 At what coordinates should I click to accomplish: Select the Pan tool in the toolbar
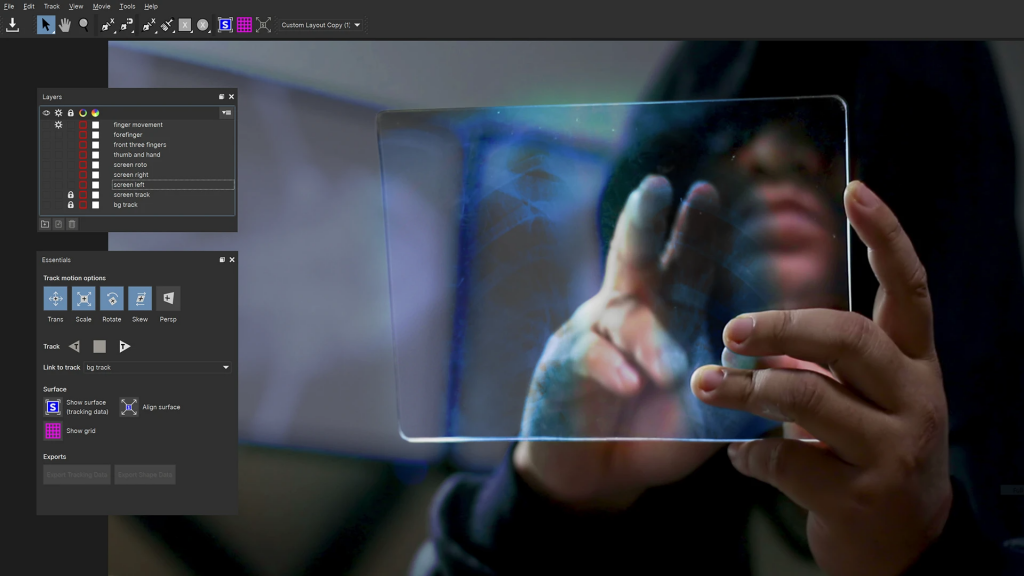click(64, 25)
